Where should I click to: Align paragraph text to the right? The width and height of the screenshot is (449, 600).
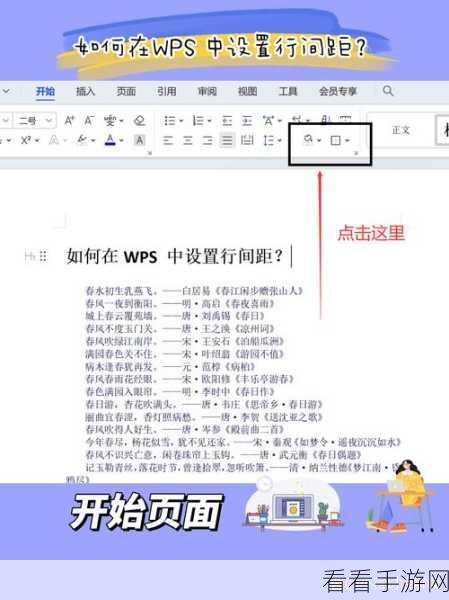pos(207,140)
